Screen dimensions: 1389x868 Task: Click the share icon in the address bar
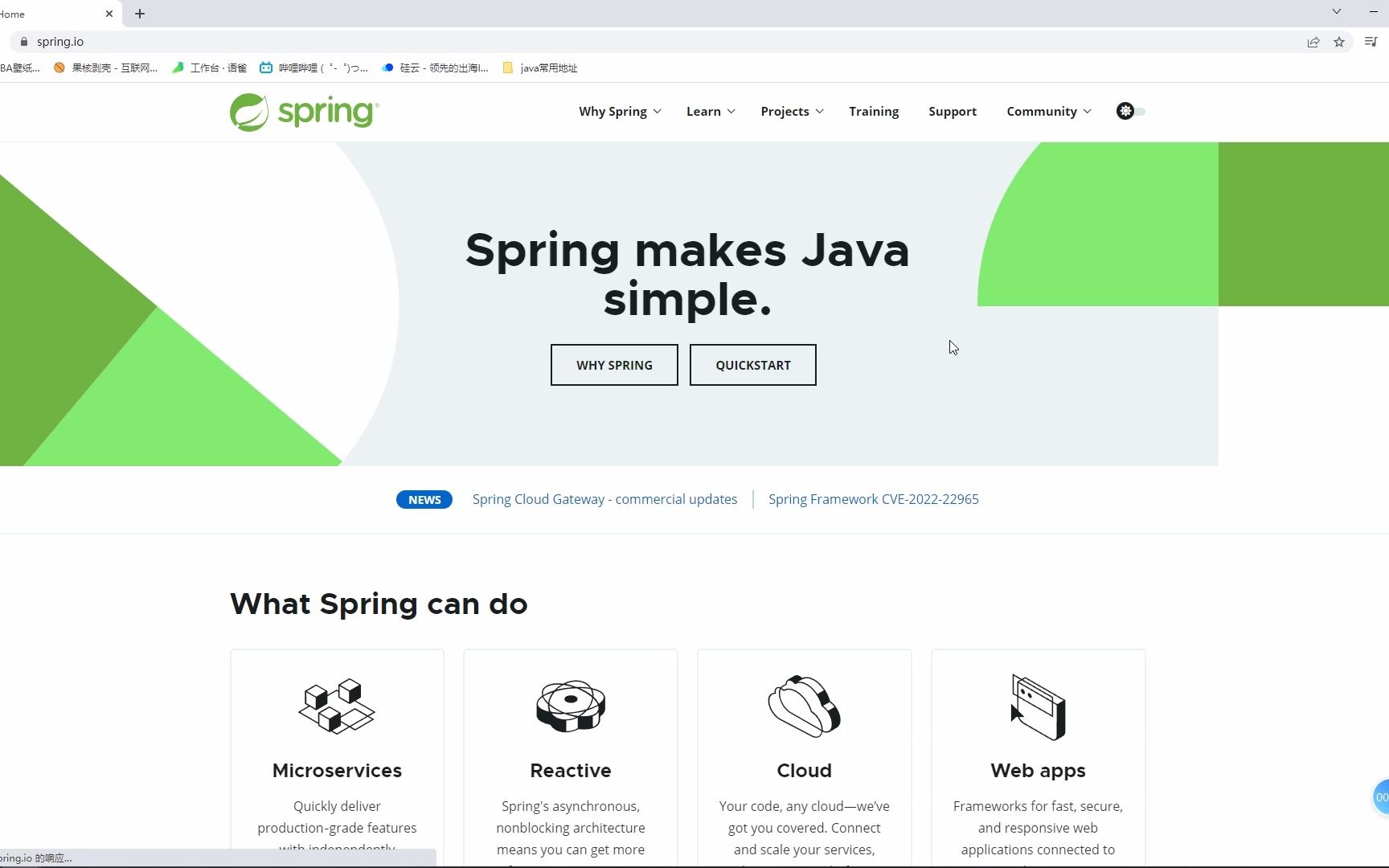(1313, 42)
